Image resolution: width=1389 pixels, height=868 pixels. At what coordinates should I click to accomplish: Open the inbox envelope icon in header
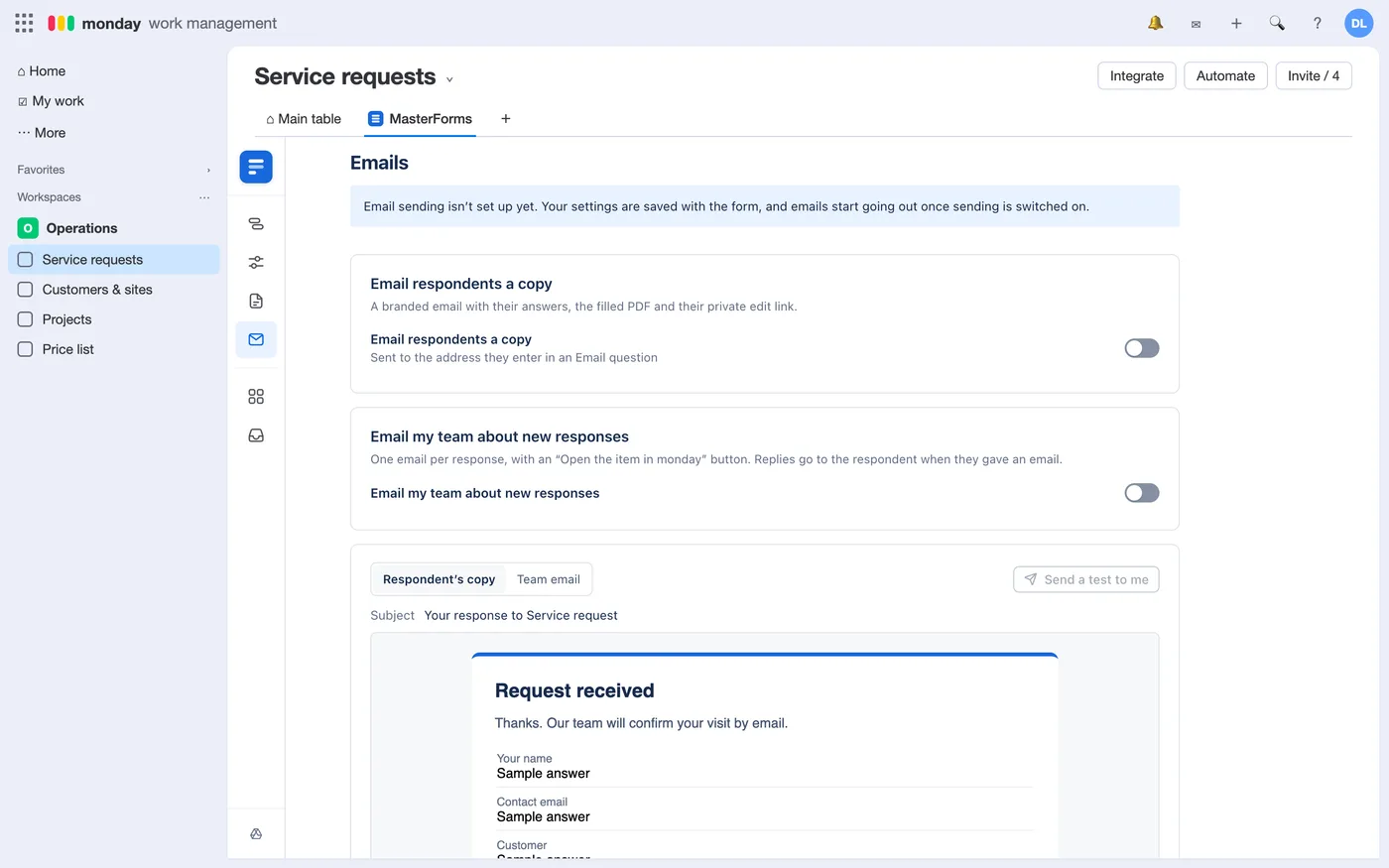[1196, 24]
